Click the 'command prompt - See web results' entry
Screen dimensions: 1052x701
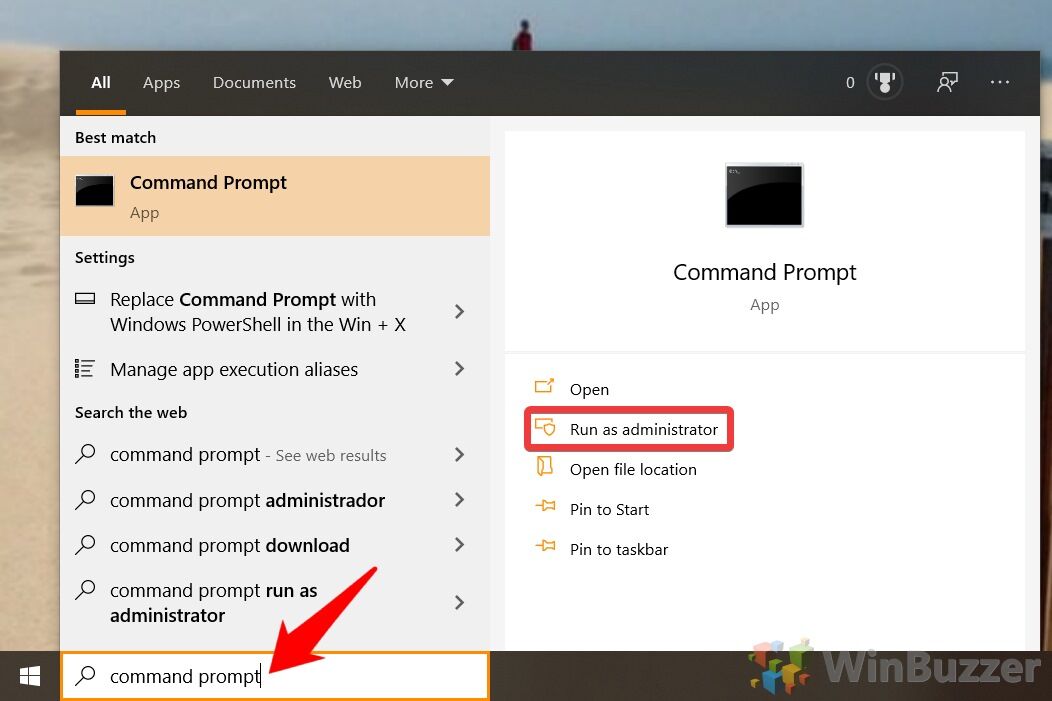click(248, 454)
